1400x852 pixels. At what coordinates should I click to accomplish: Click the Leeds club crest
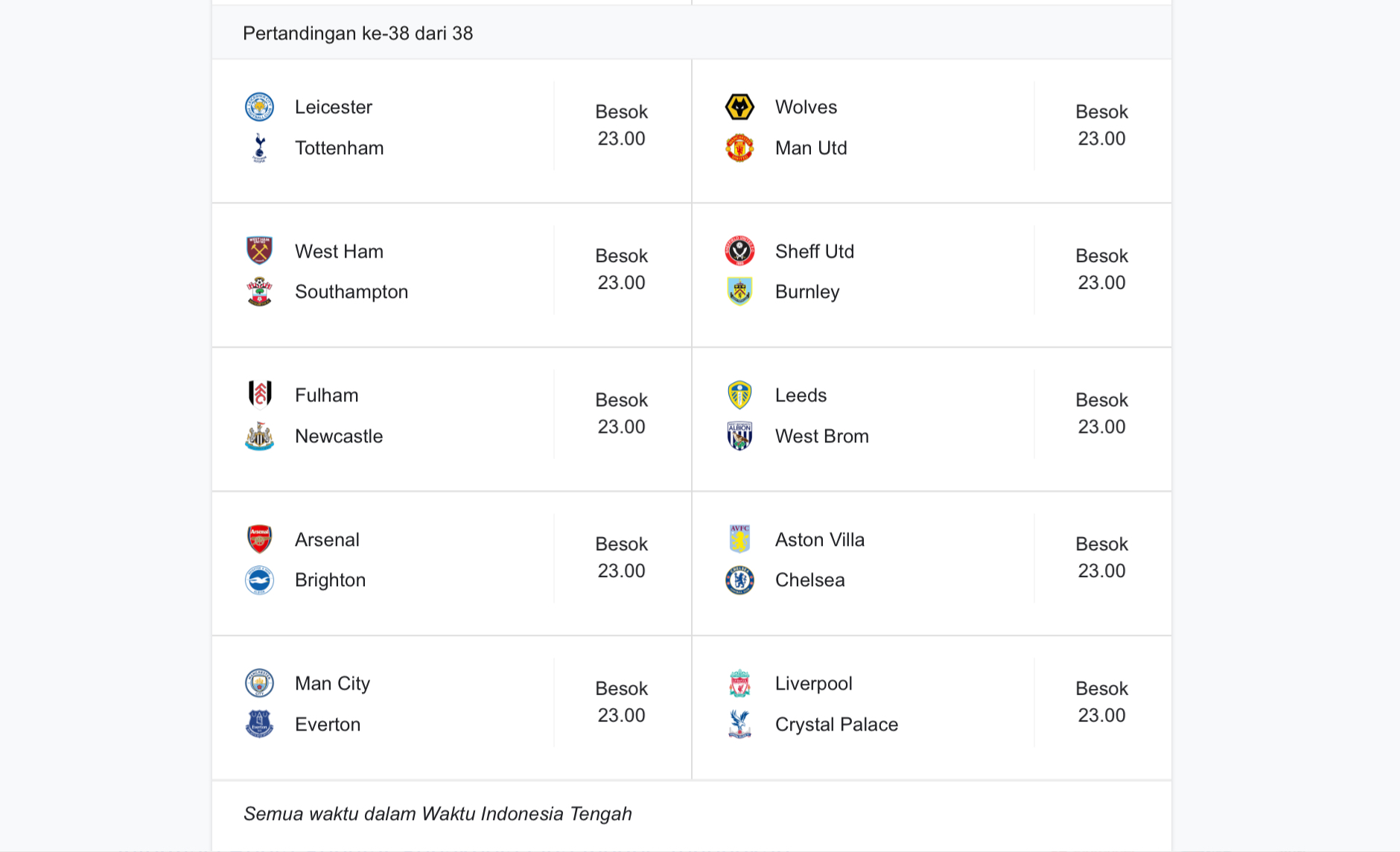[x=739, y=395]
